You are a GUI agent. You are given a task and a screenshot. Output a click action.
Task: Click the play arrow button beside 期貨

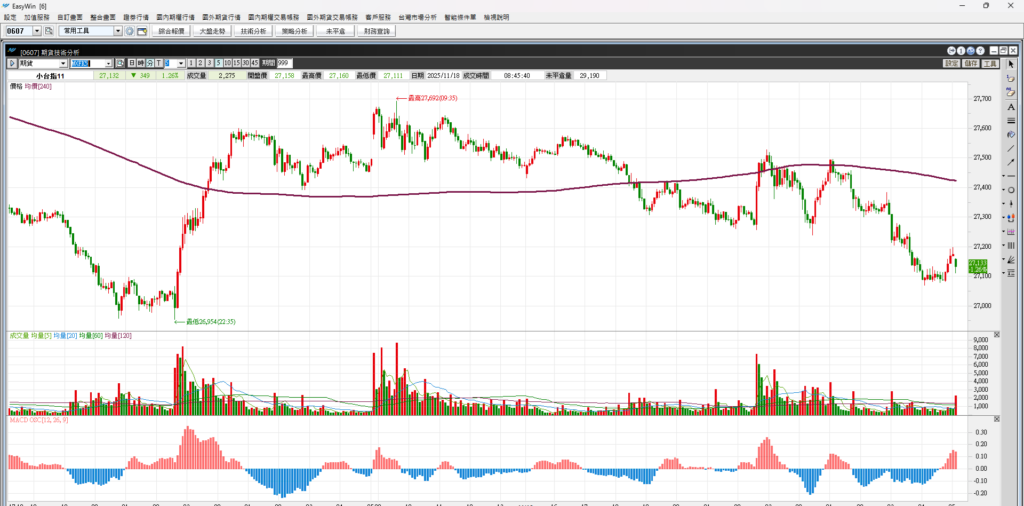(x=13, y=64)
